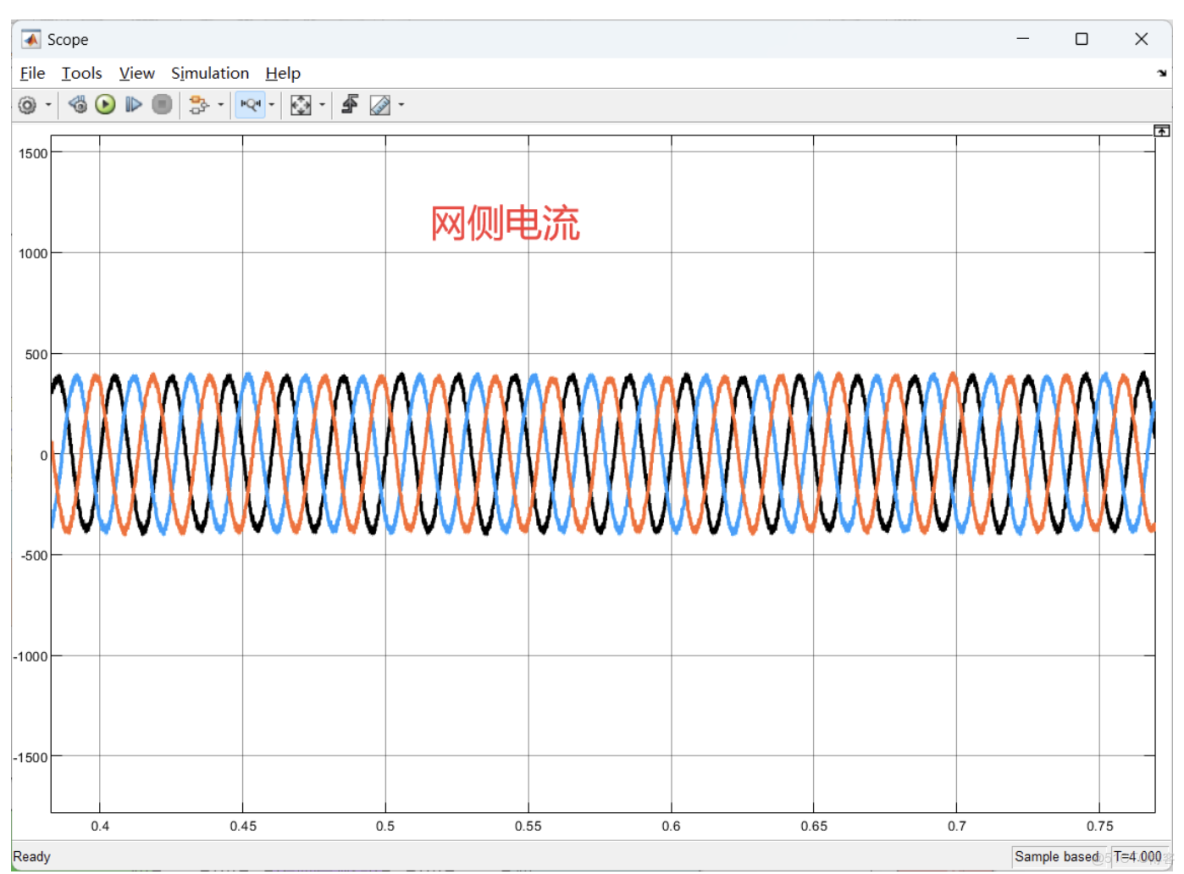This screenshot has height=874, width=1184.
Task: Click the T=4.000 time display
Action: coord(1138,857)
